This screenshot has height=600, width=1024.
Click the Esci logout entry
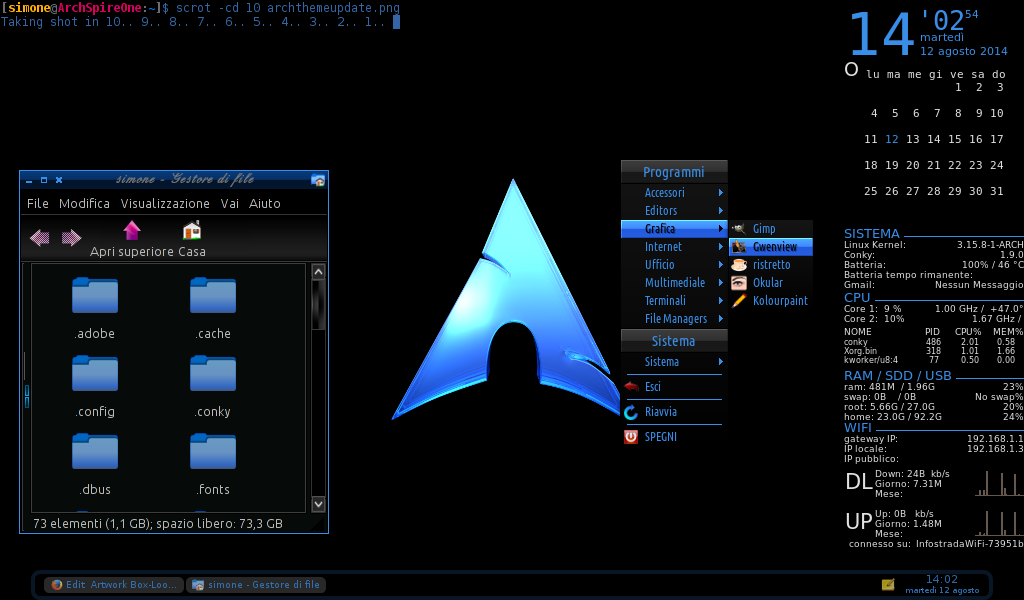point(674,387)
